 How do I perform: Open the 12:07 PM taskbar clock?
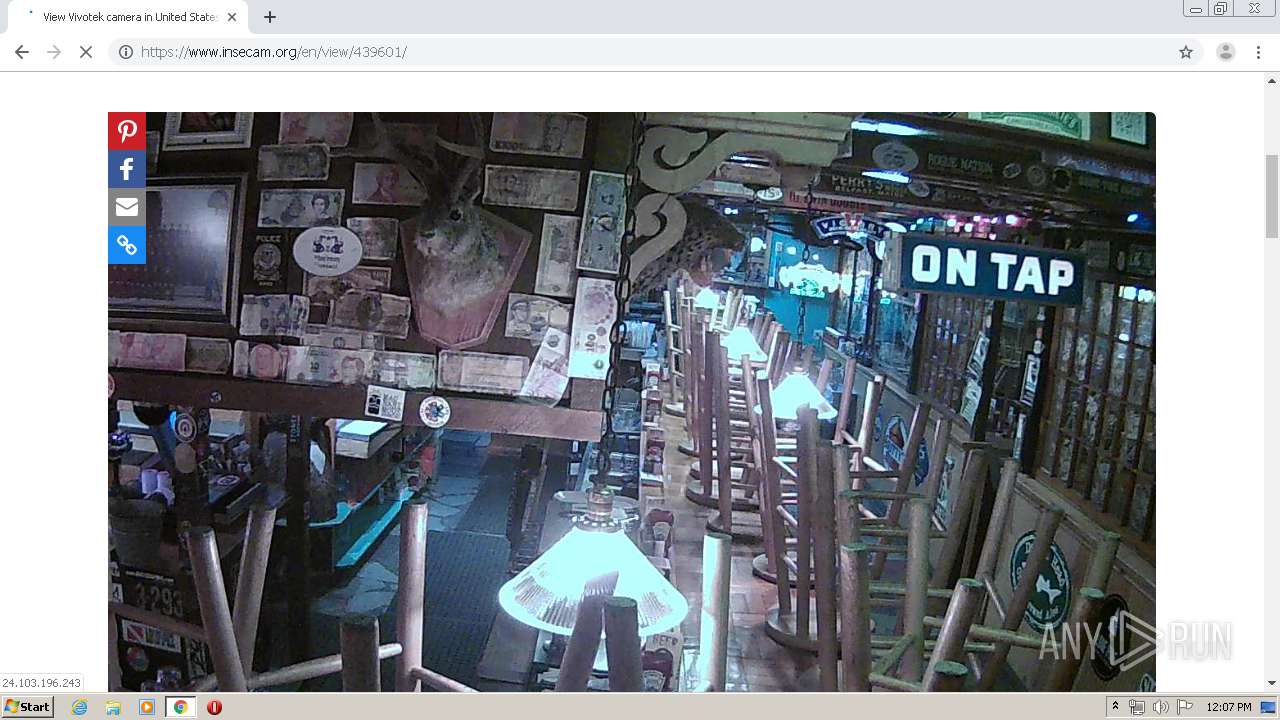[1229, 707]
